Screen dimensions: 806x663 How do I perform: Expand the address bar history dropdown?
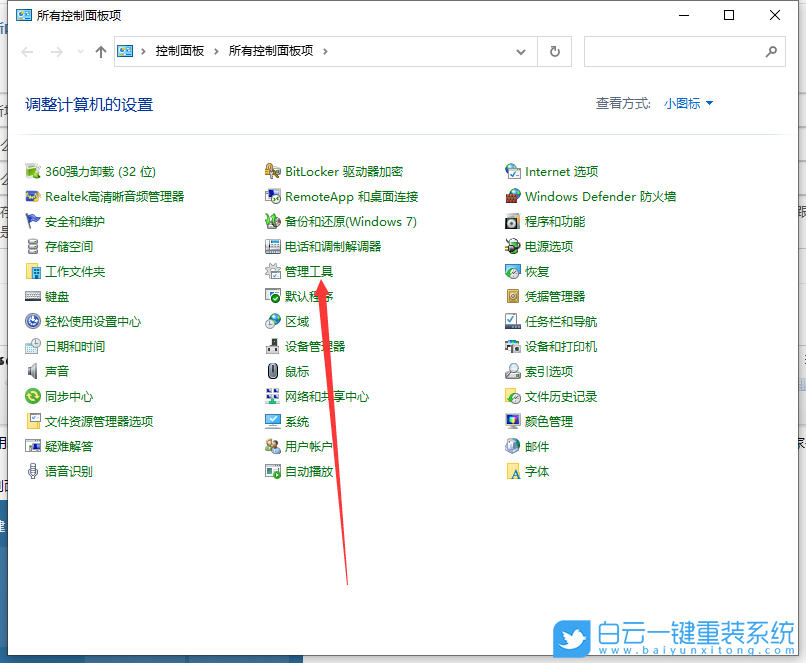tap(520, 51)
